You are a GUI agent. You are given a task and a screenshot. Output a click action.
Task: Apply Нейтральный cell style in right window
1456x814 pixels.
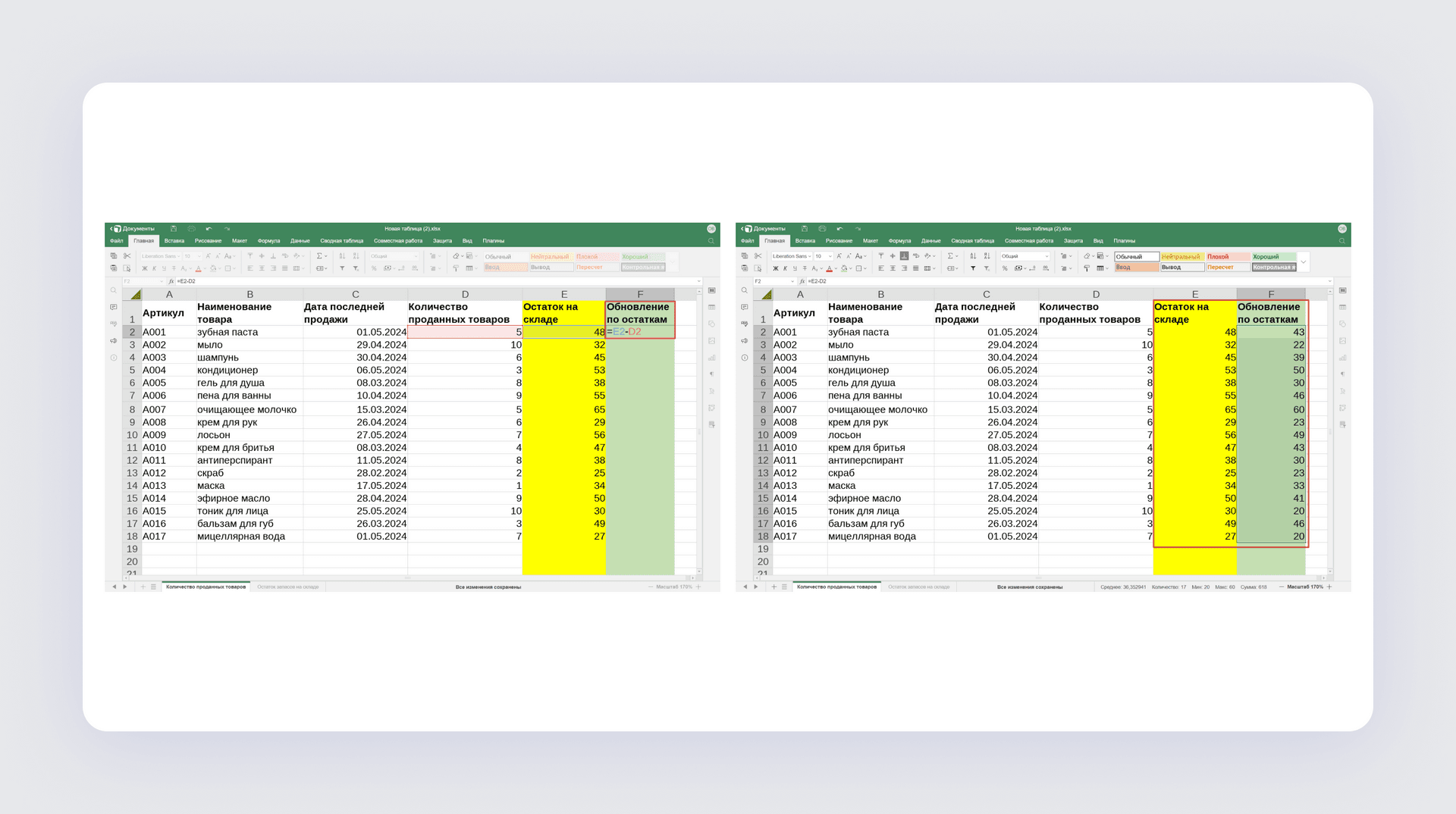pyautogui.click(x=1182, y=257)
